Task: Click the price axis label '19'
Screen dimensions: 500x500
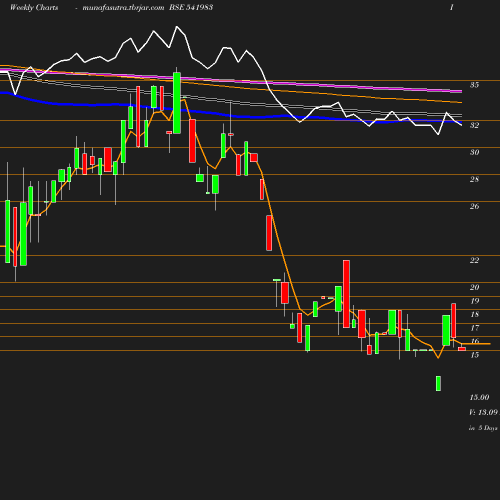Action: pos(474,301)
